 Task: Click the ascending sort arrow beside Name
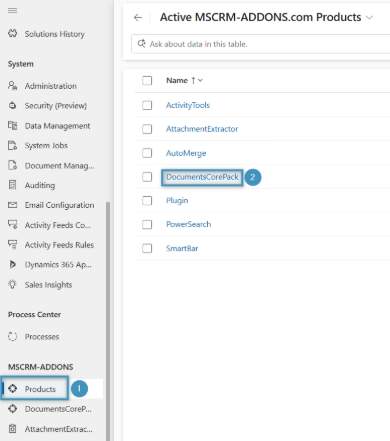tap(193, 80)
